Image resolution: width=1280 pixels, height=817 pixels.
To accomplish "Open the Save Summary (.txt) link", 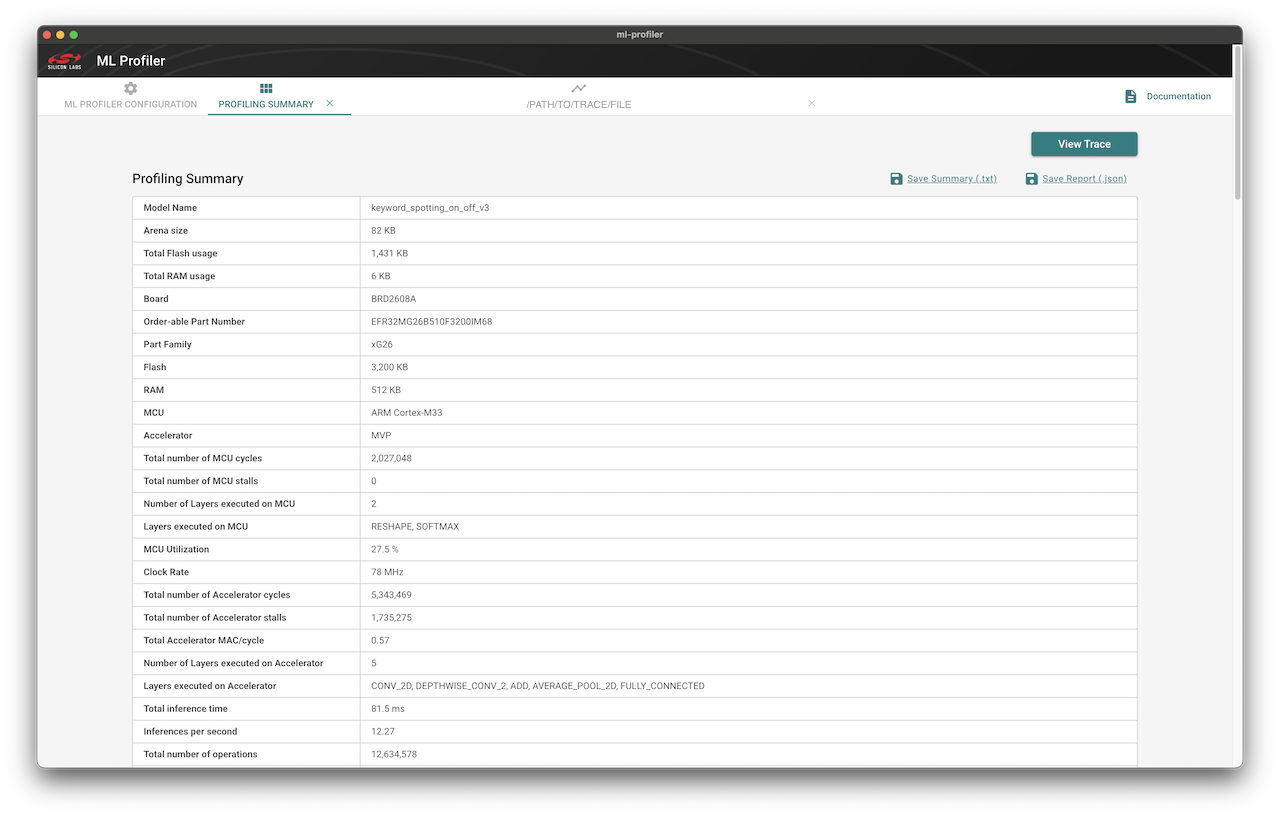I will click(951, 178).
